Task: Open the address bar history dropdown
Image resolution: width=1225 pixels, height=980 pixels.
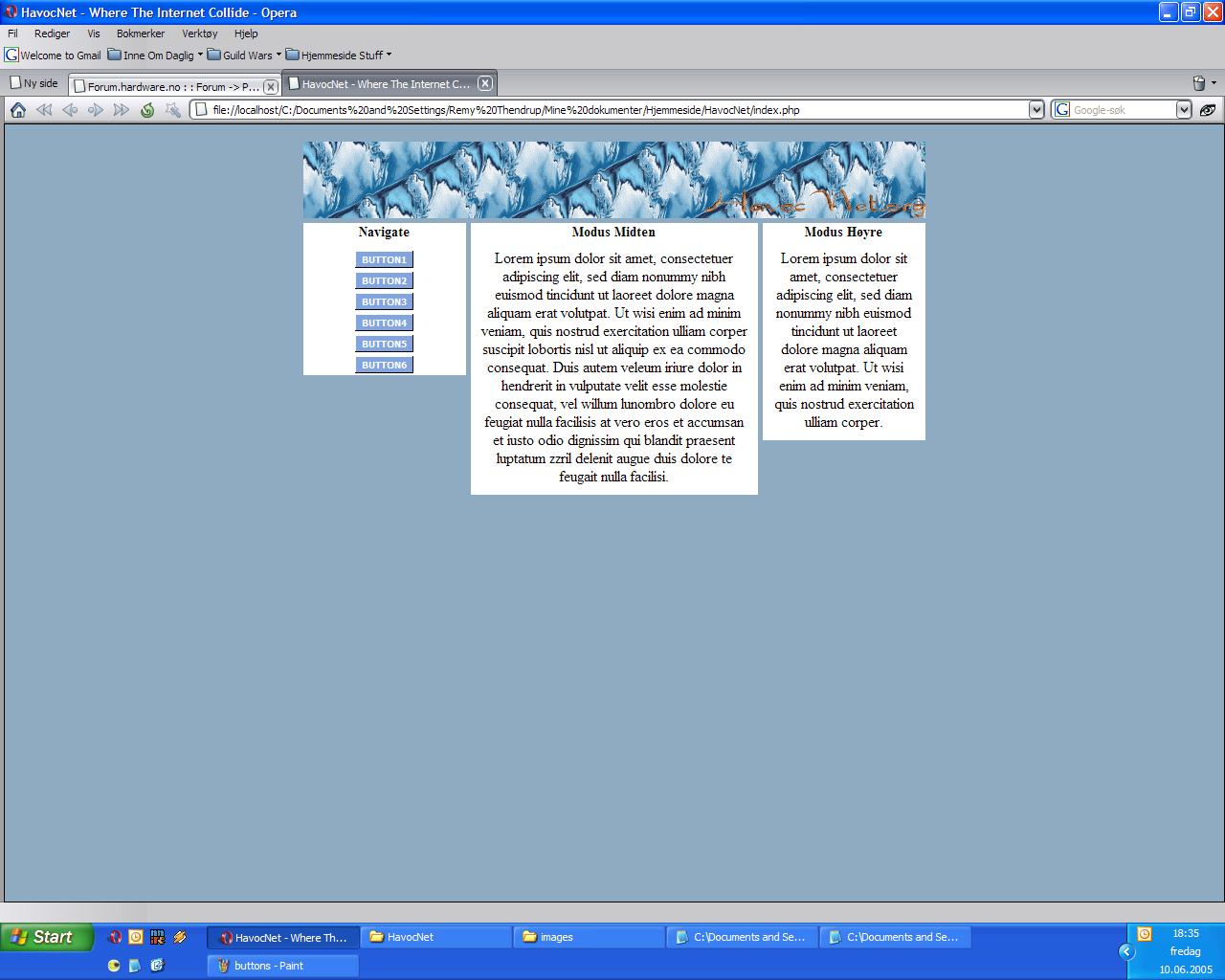Action: pos(1036,110)
